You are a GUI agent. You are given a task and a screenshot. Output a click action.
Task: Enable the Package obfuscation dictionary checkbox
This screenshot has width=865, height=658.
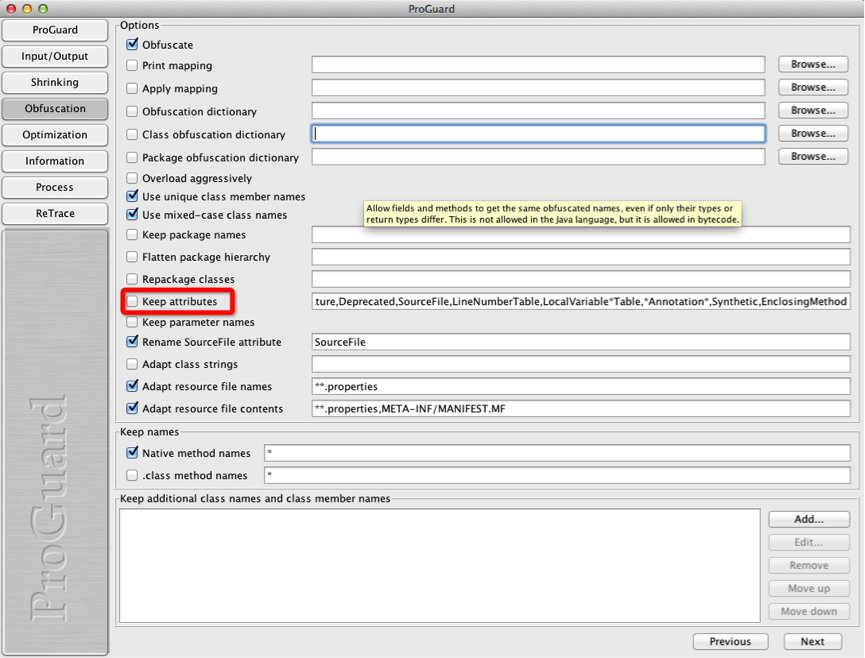132,158
